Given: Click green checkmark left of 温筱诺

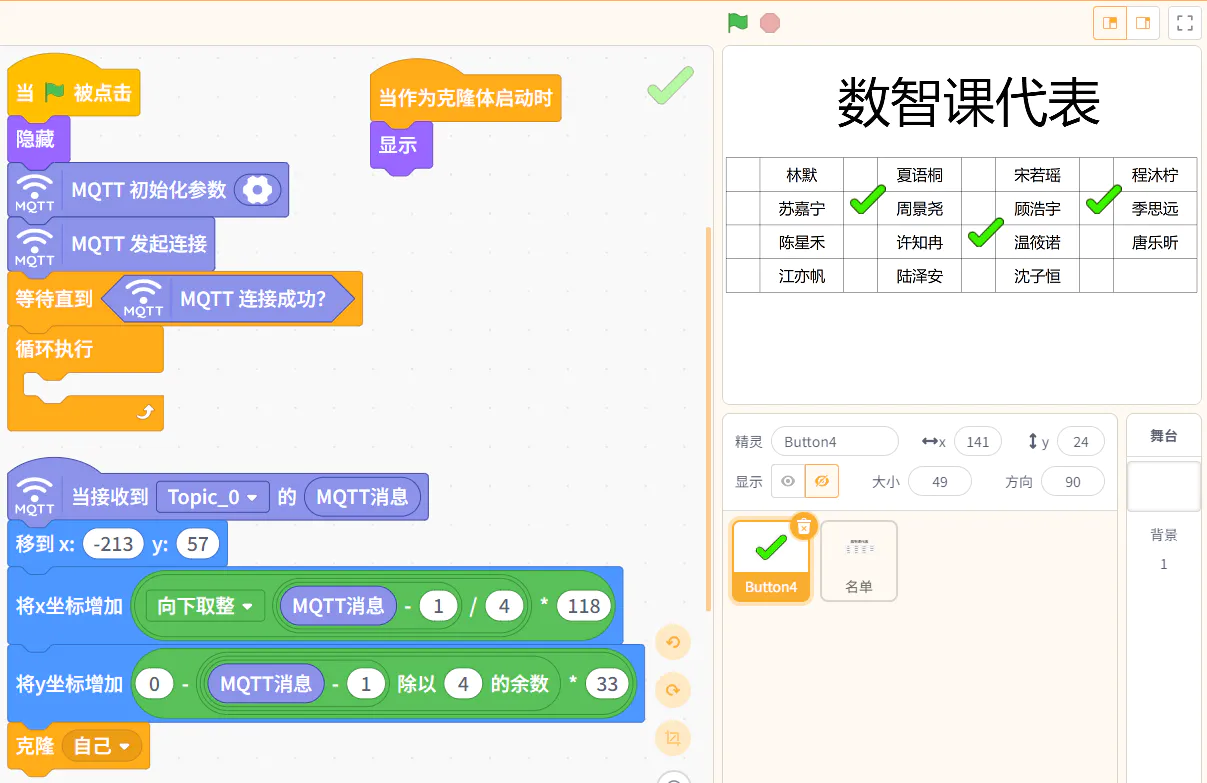Looking at the screenshot, I should click(985, 233).
